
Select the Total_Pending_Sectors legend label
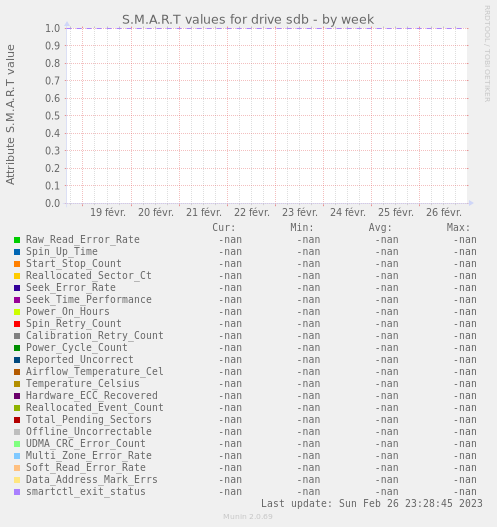point(89,419)
